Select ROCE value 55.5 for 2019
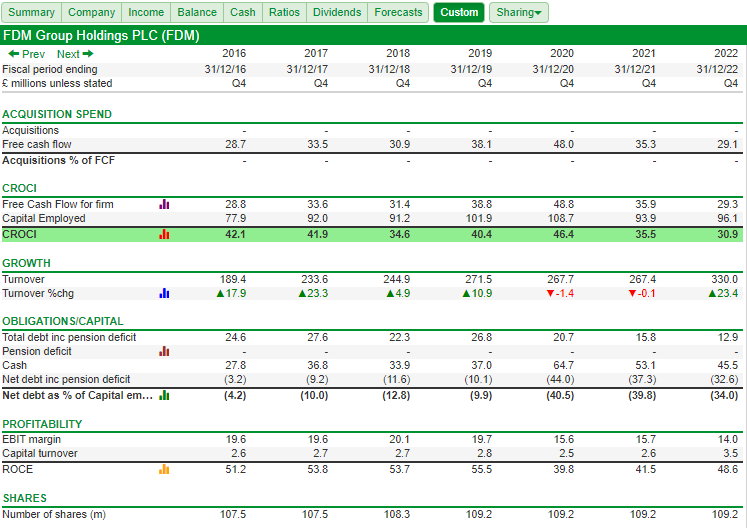The height and width of the screenshot is (528, 747). [x=482, y=469]
